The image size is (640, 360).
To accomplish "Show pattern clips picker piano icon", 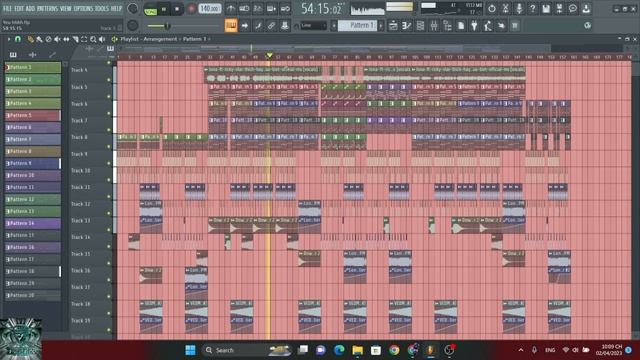I will click(13, 54).
